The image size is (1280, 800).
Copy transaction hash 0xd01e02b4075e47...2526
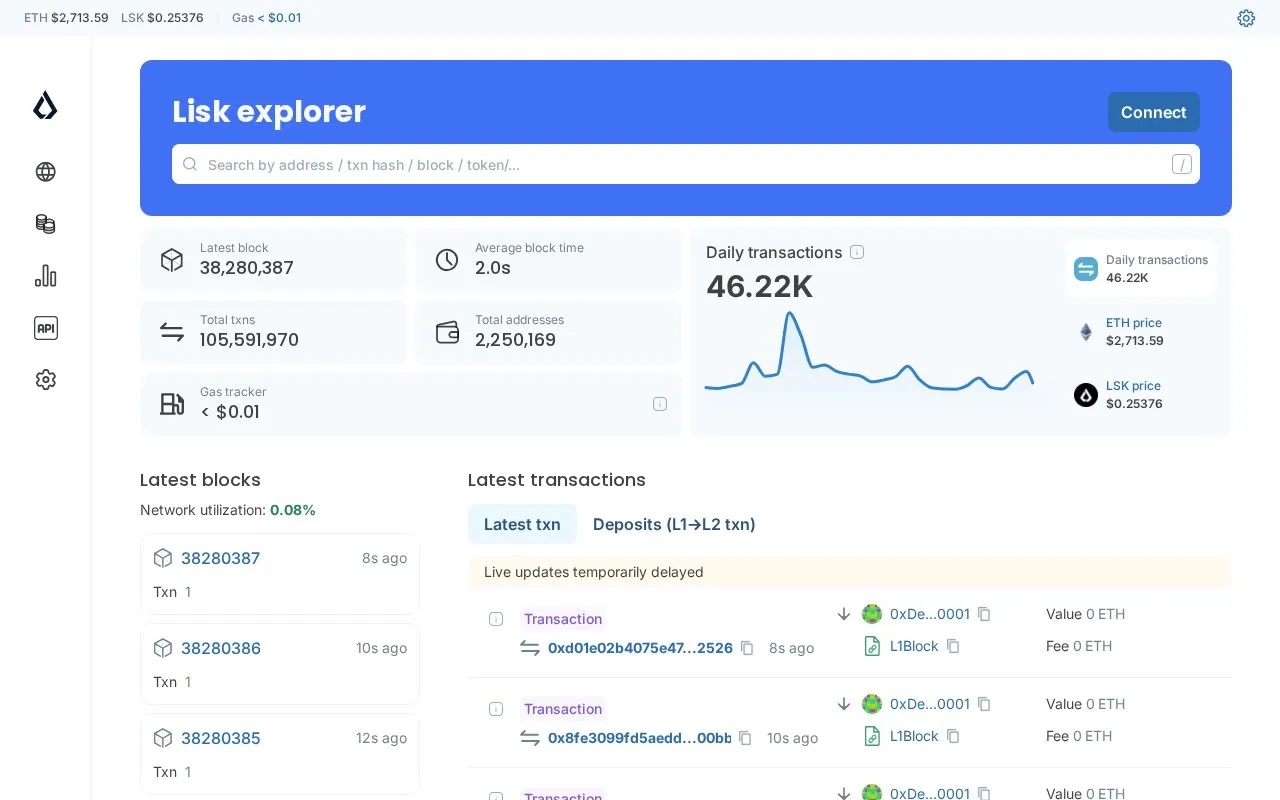point(747,648)
